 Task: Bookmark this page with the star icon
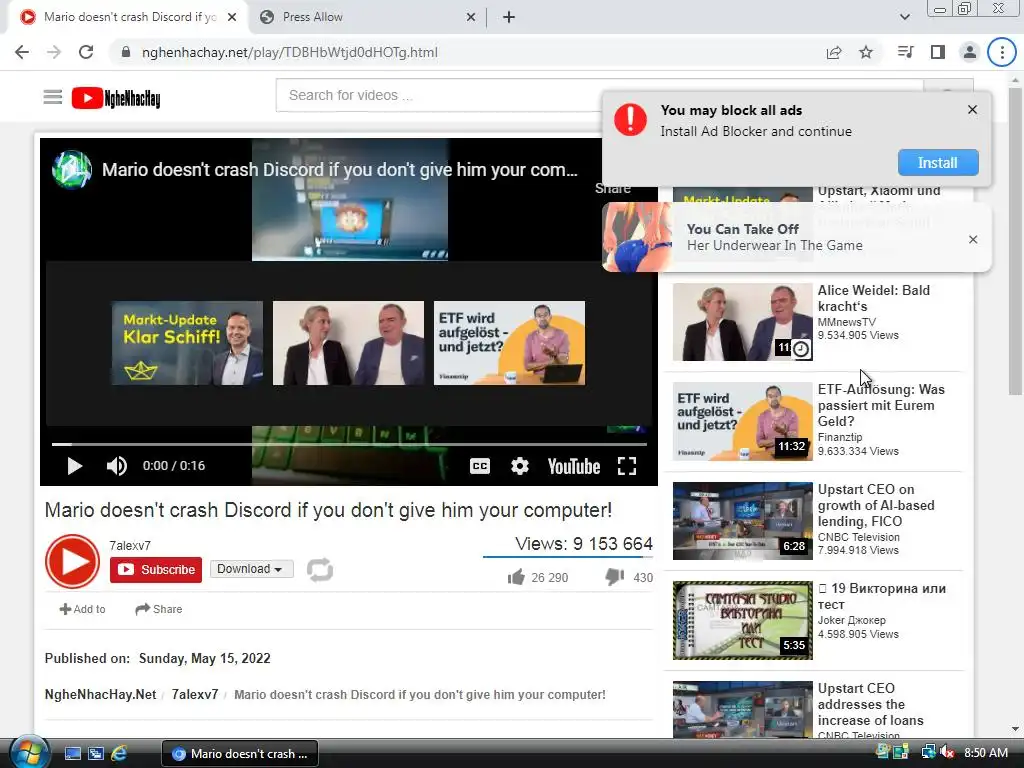[x=866, y=52]
